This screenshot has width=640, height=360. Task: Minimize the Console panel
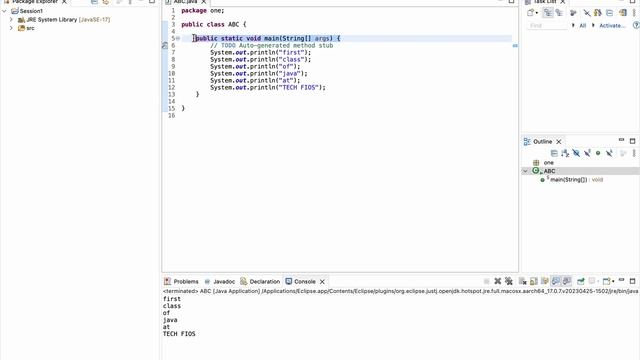point(621,280)
